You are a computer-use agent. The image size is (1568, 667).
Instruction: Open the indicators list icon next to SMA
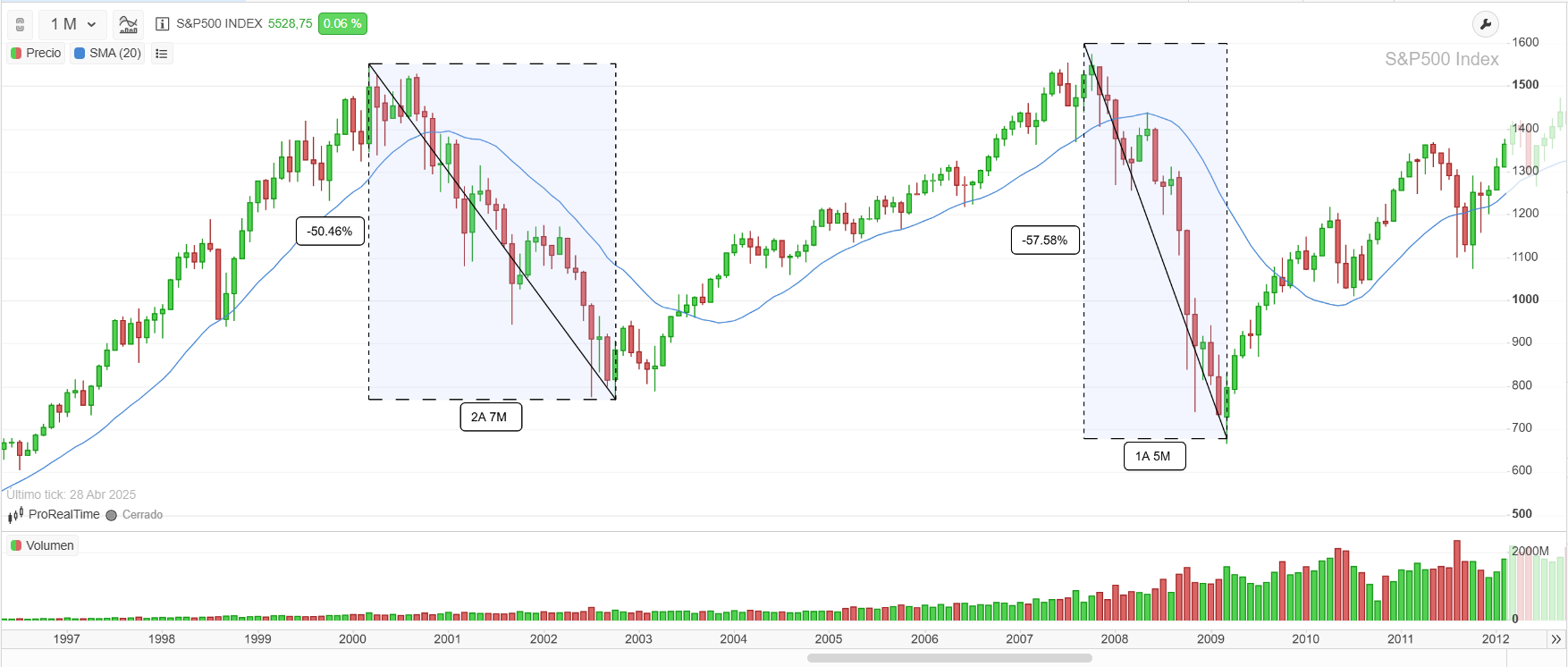161,54
